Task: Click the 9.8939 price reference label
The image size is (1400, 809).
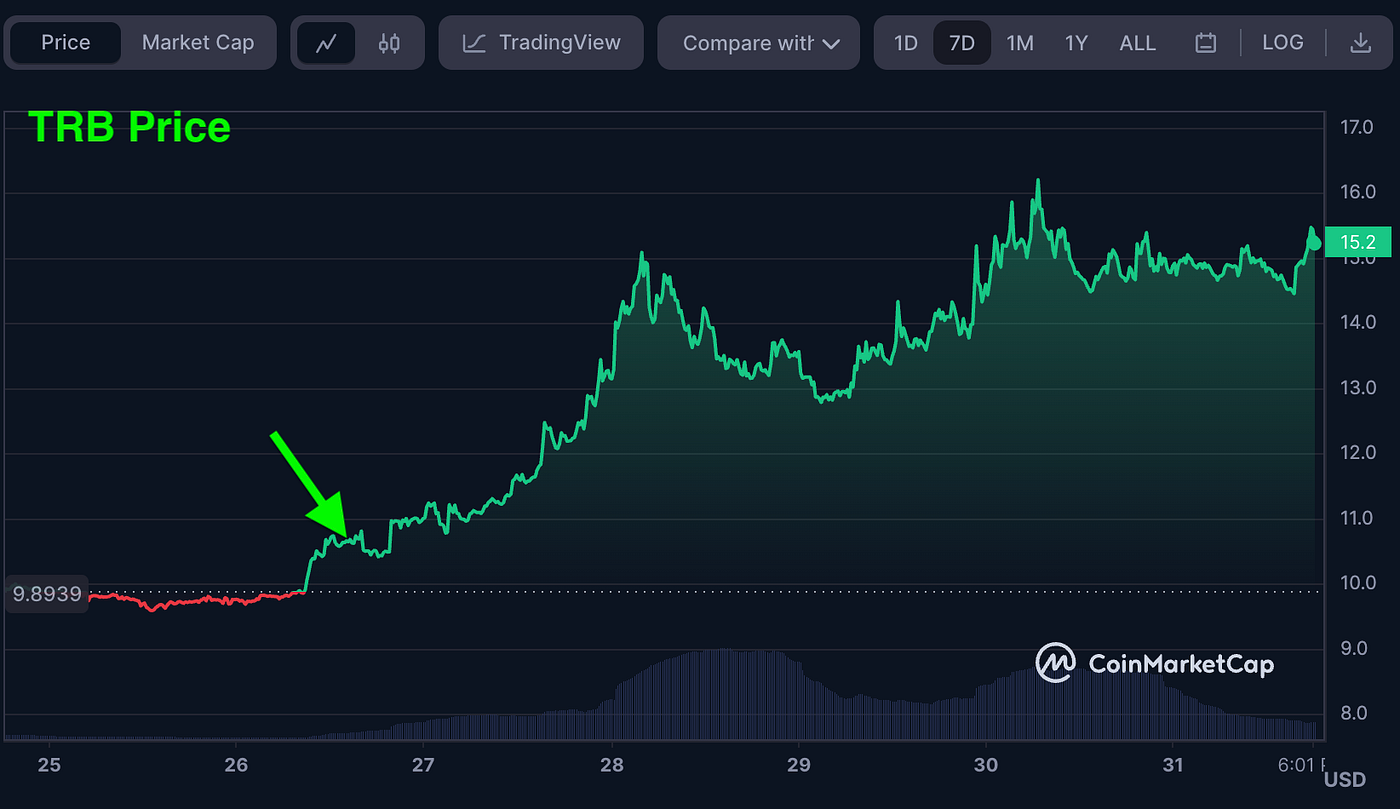Action: click(x=45, y=593)
